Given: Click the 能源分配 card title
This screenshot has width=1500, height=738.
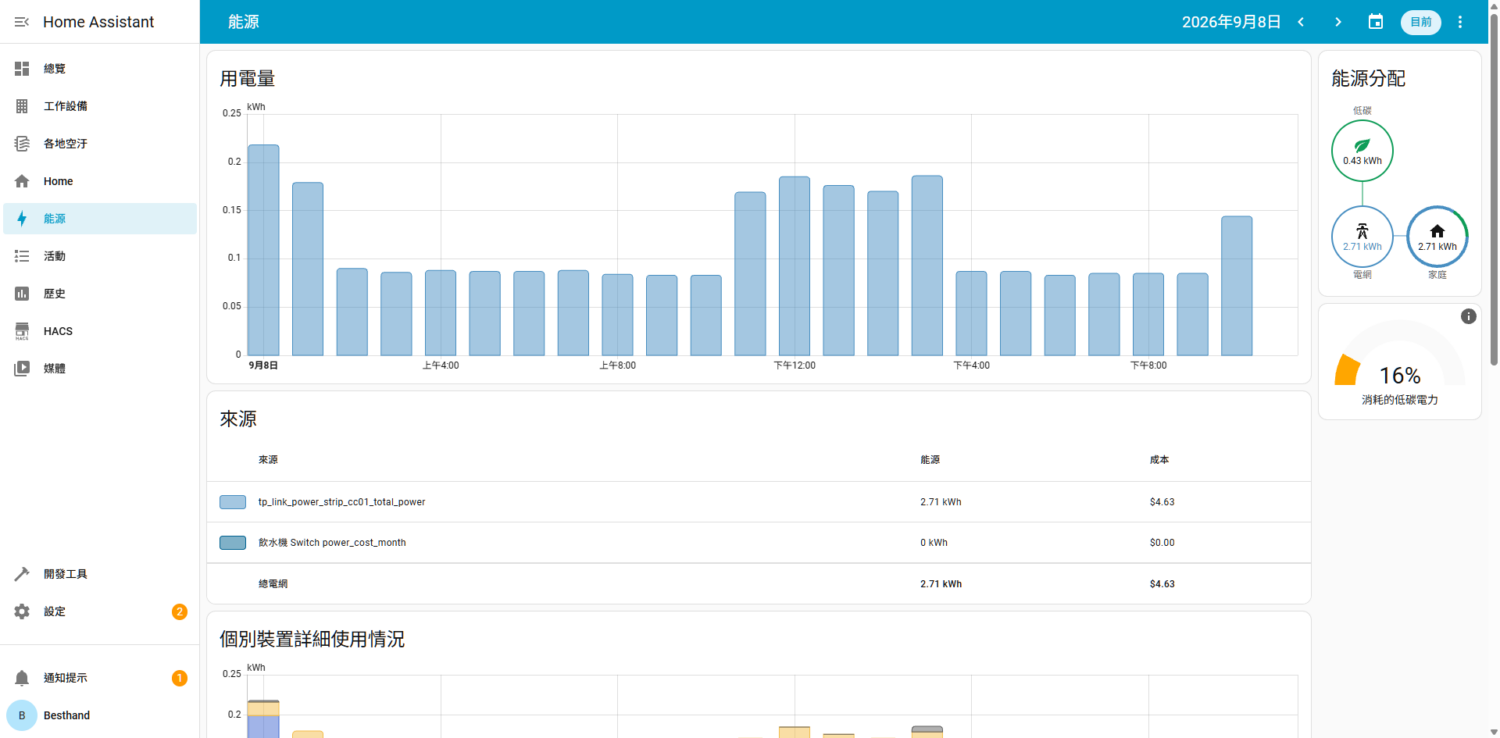Looking at the screenshot, I should 1369,79.
